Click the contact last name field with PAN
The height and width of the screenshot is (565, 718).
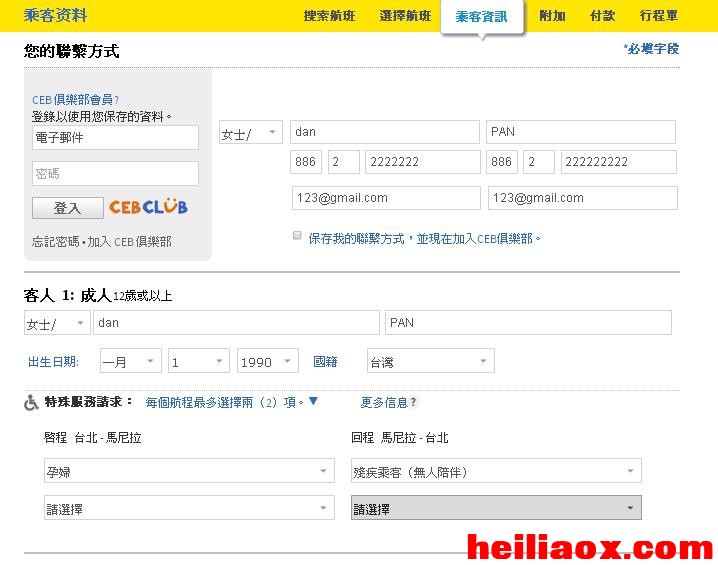coord(581,132)
